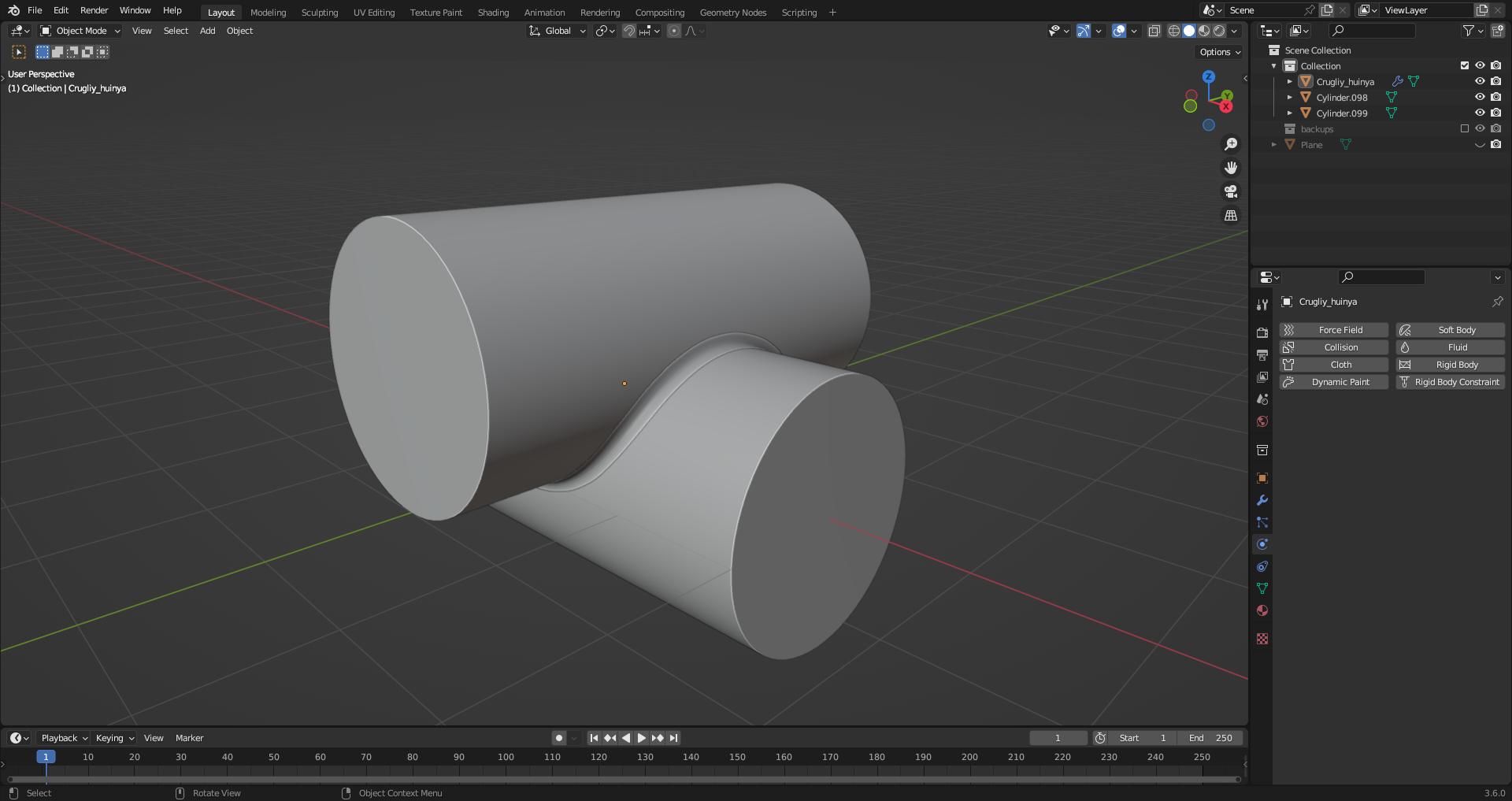Open the Object Mode dropdown
This screenshot has height=801, width=1512.
pos(80,31)
